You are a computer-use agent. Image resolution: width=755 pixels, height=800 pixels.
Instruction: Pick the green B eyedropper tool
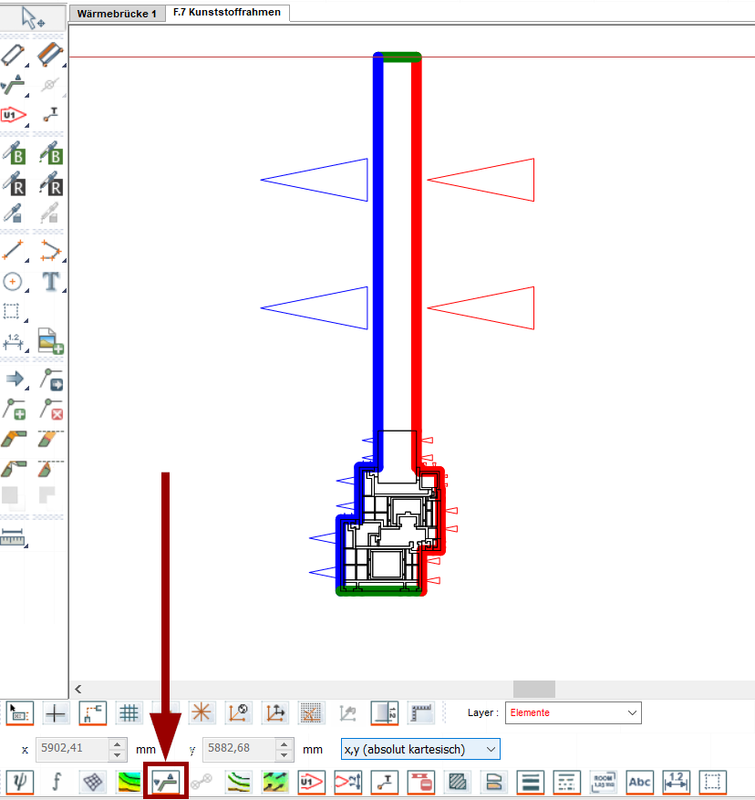(x=50, y=153)
